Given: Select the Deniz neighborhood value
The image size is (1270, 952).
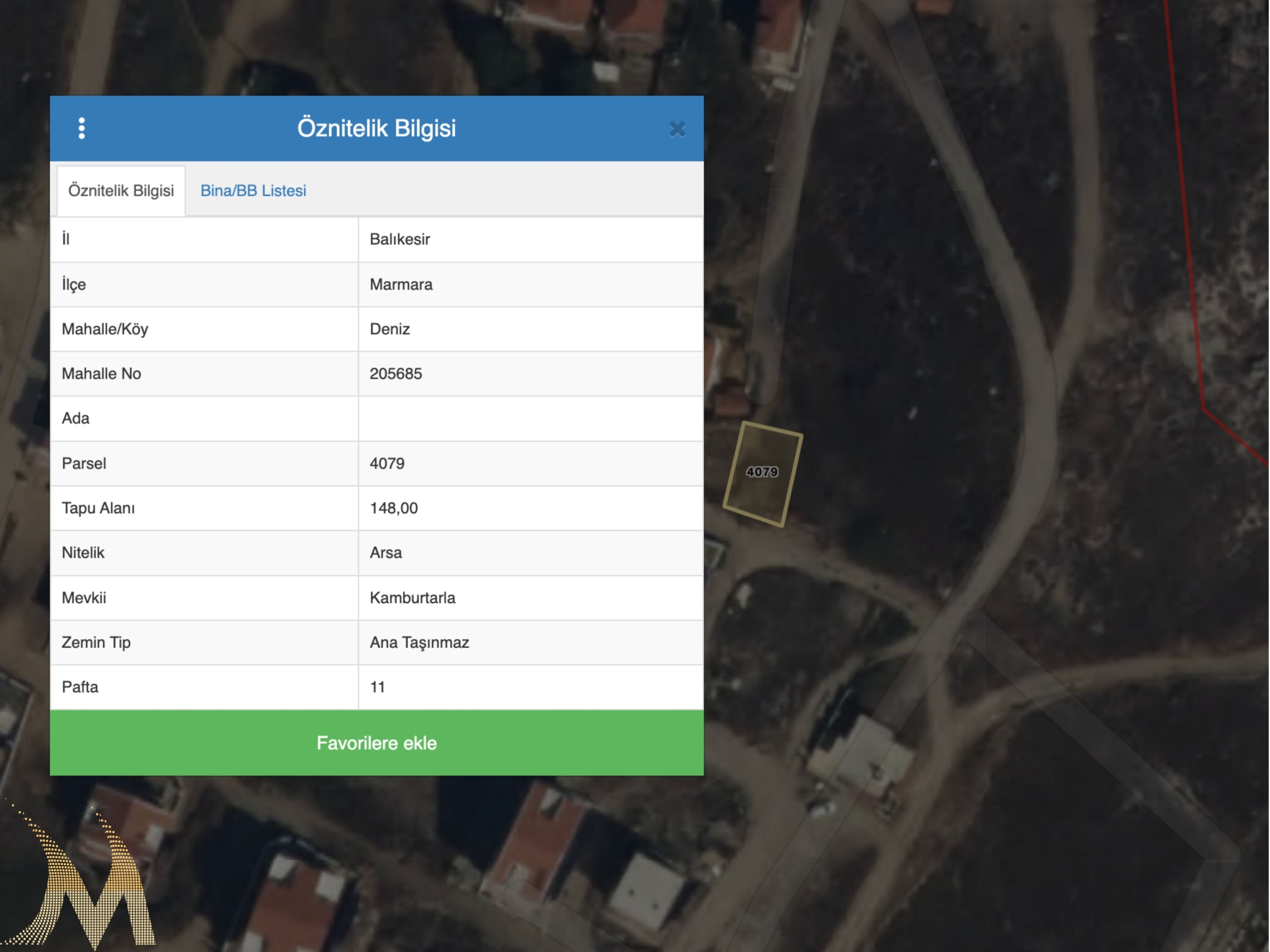Looking at the screenshot, I should tap(390, 329).
